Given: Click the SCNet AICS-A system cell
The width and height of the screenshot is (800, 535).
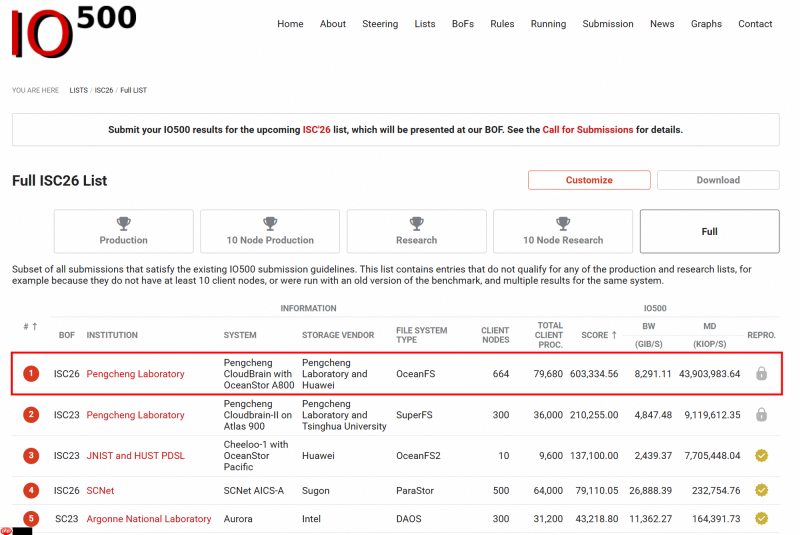Looking at the screenshot, I should 254,490.
